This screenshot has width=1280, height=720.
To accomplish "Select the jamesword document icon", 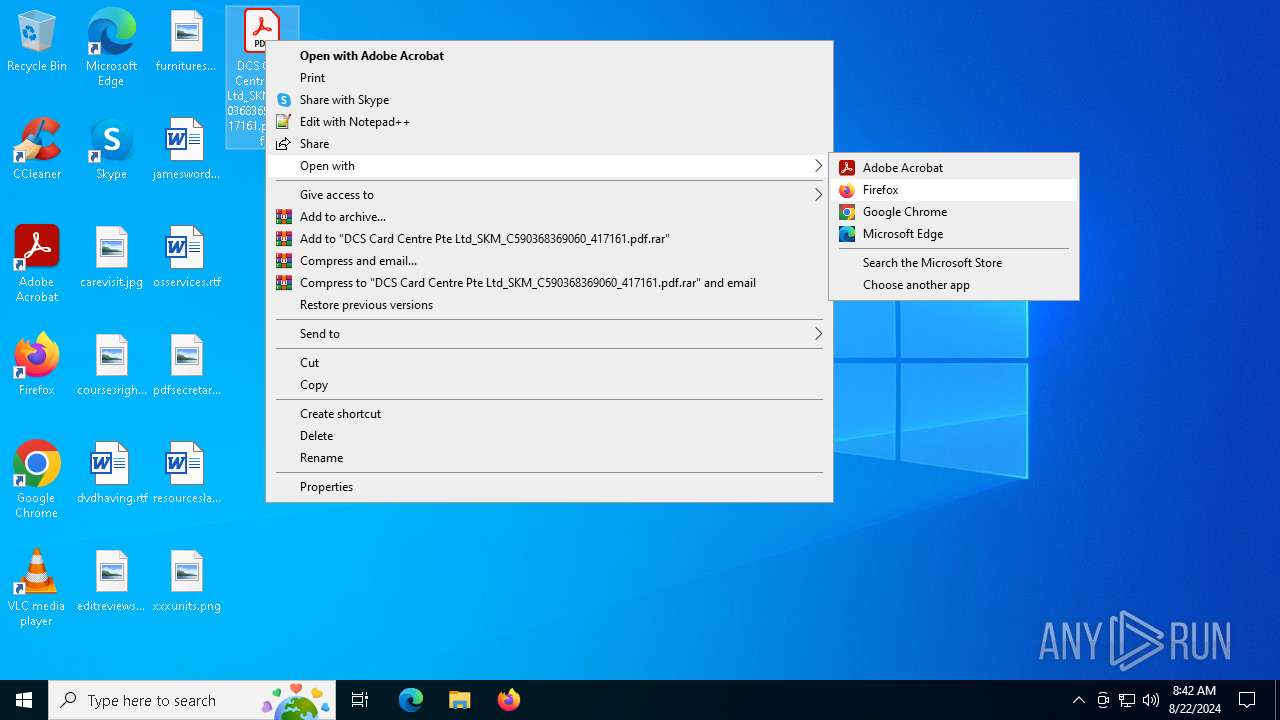I will (x=186, y=150).
